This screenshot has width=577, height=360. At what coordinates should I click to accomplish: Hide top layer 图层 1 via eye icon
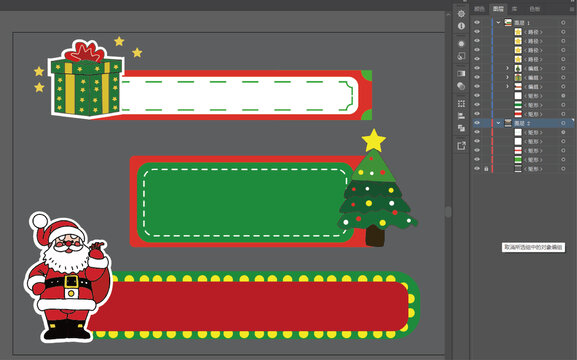coord(477,22)
